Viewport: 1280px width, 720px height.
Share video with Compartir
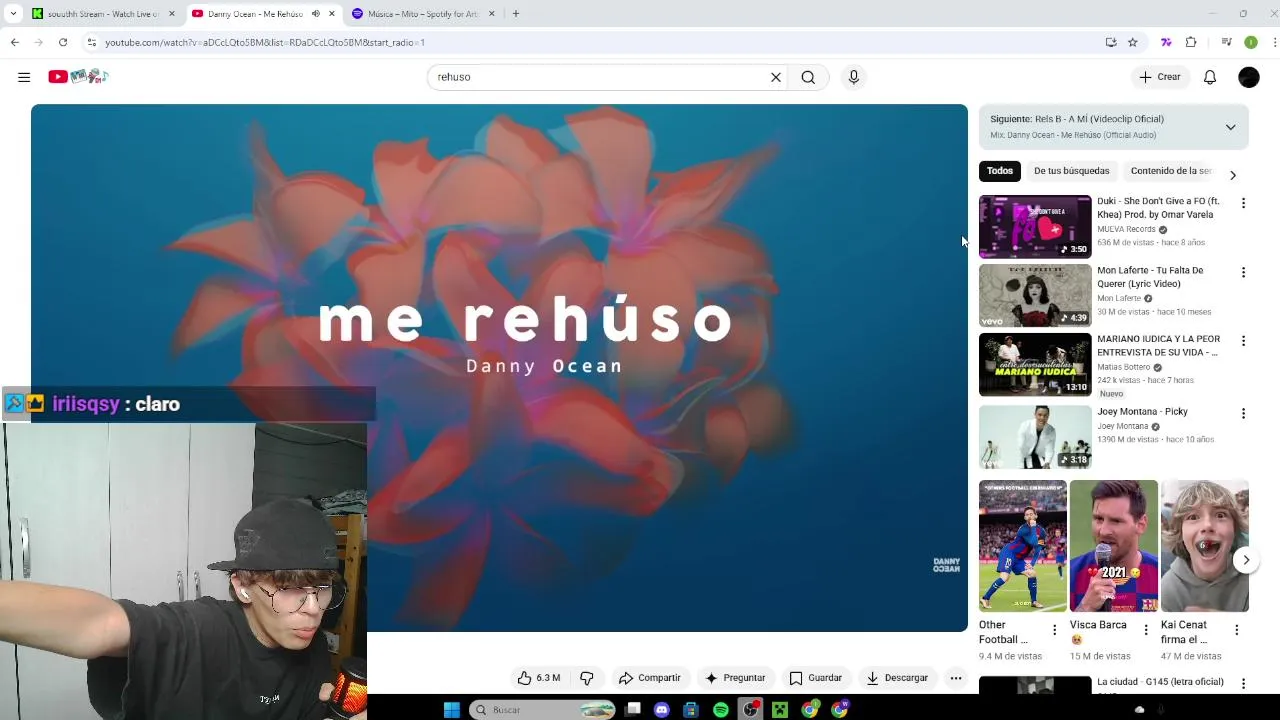tap(650, 678)
